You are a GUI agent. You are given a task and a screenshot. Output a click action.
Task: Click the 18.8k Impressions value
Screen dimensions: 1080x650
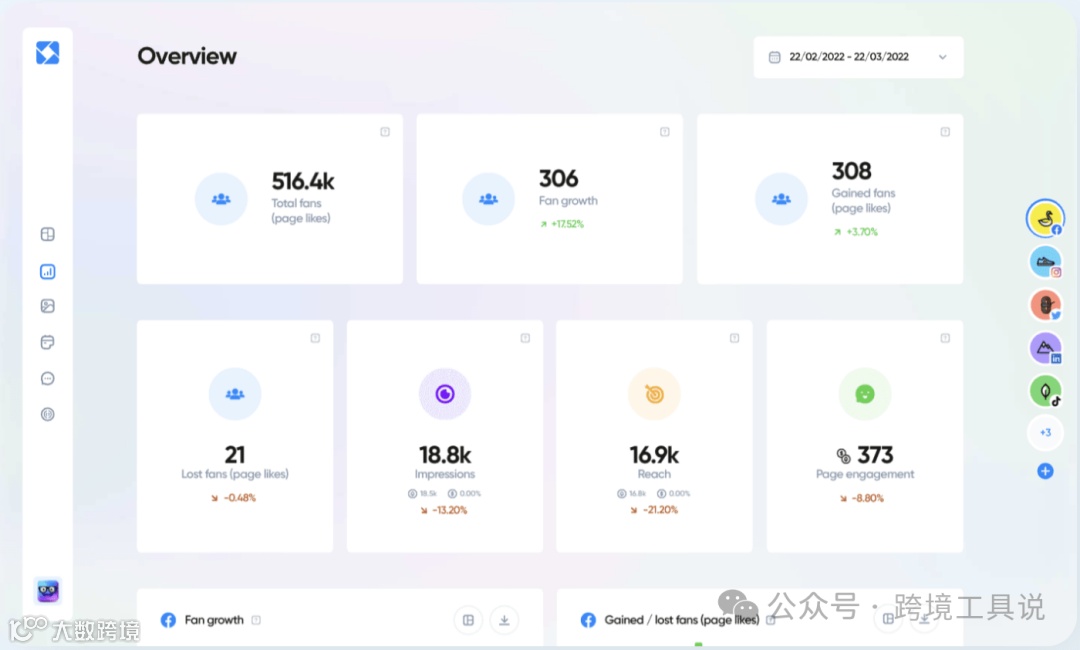[445, 455]
